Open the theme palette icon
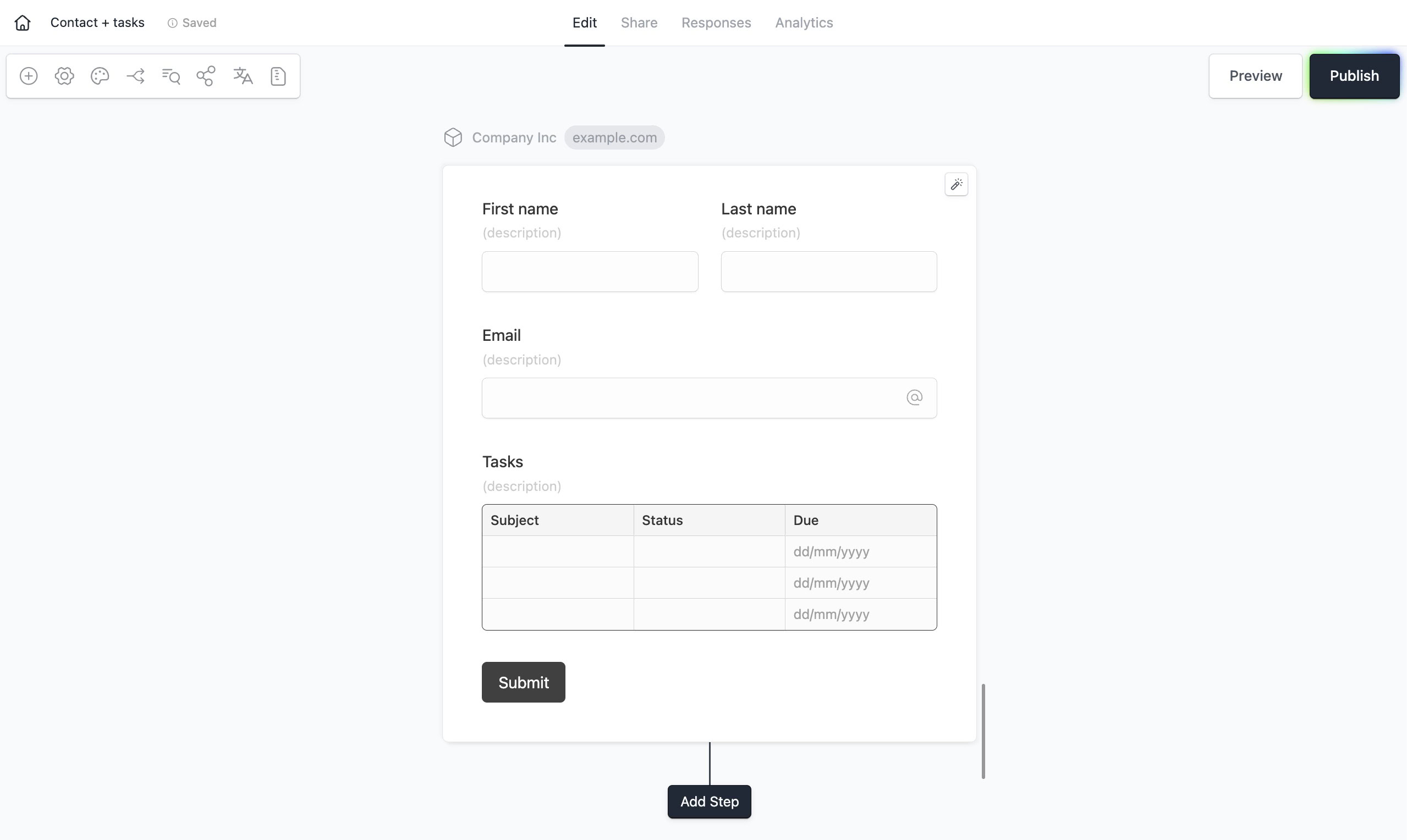 click(100, 76)
